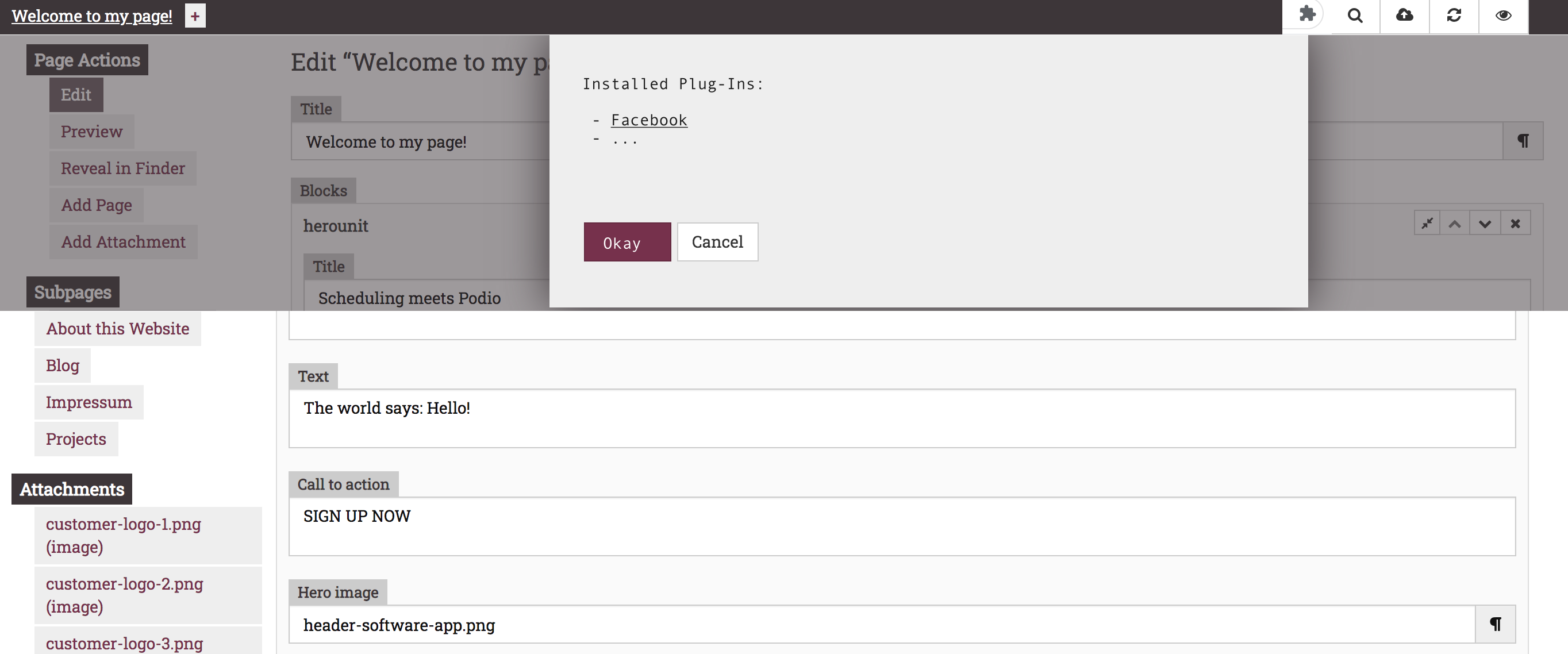Toggle the Edit action in Page Actions
1568x654 pixels.
tap(75, 94)
